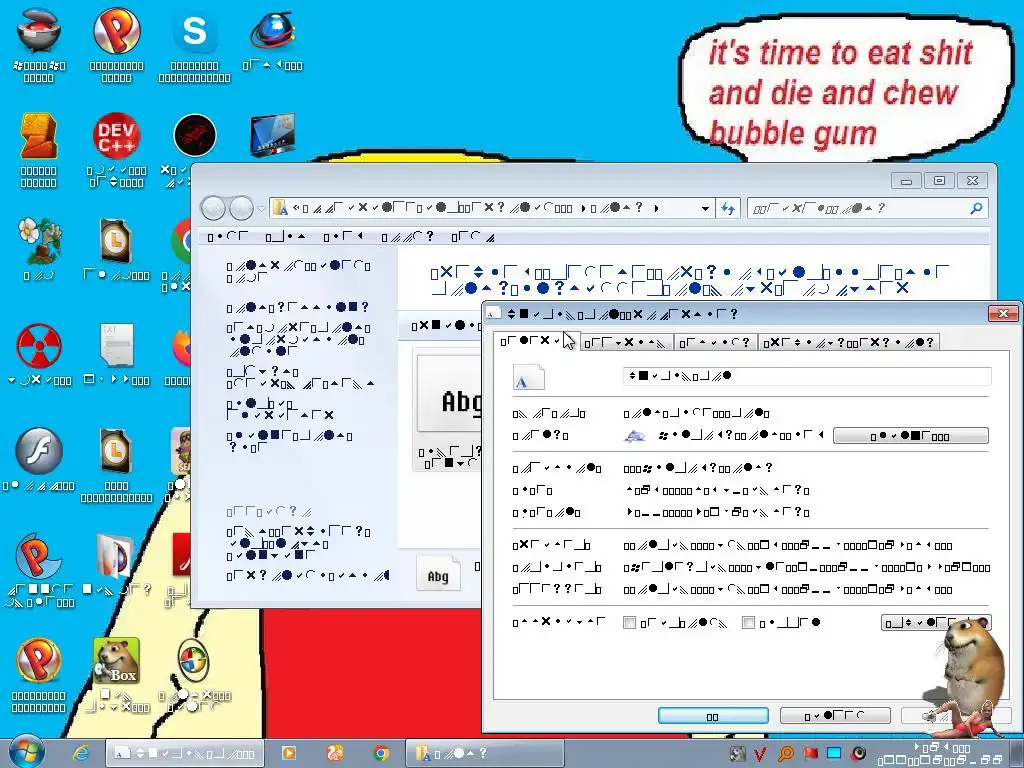The width and height of the screenshot is (1024, 768).
Task: Launch the round P icon beside Skype
Action: (x=116, y=31)
